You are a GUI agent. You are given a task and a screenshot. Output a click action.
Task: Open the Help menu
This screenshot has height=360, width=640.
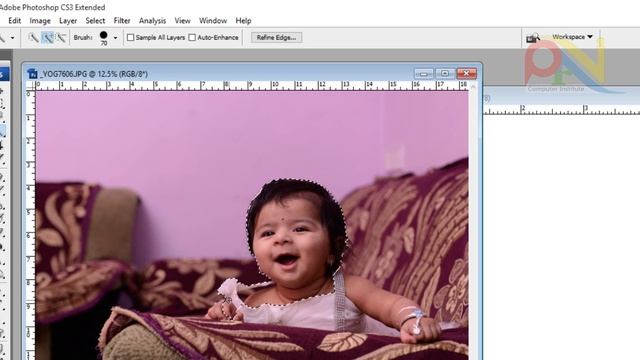pos(243,21)
